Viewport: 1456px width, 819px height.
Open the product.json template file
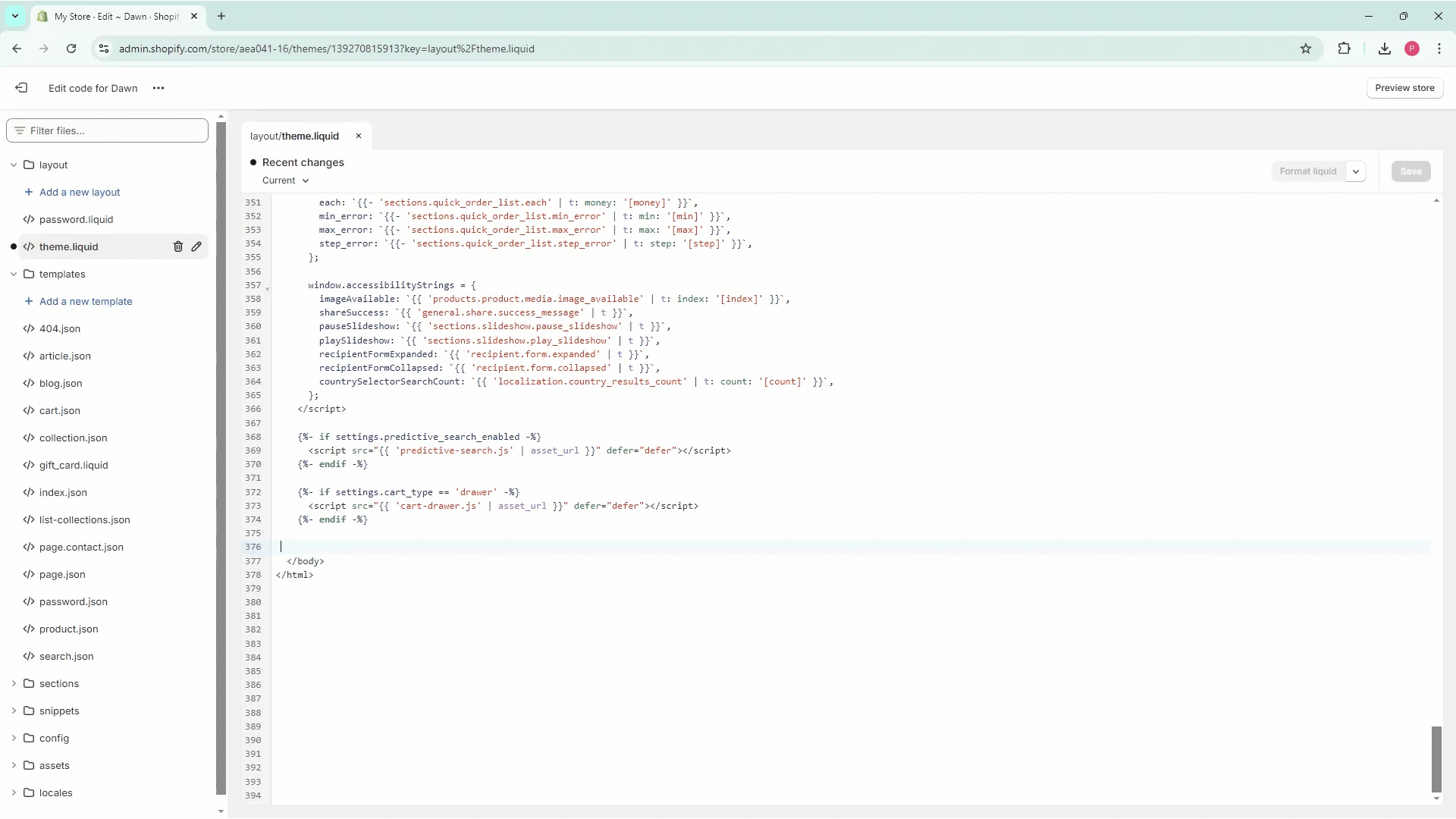tap(69, 629)
